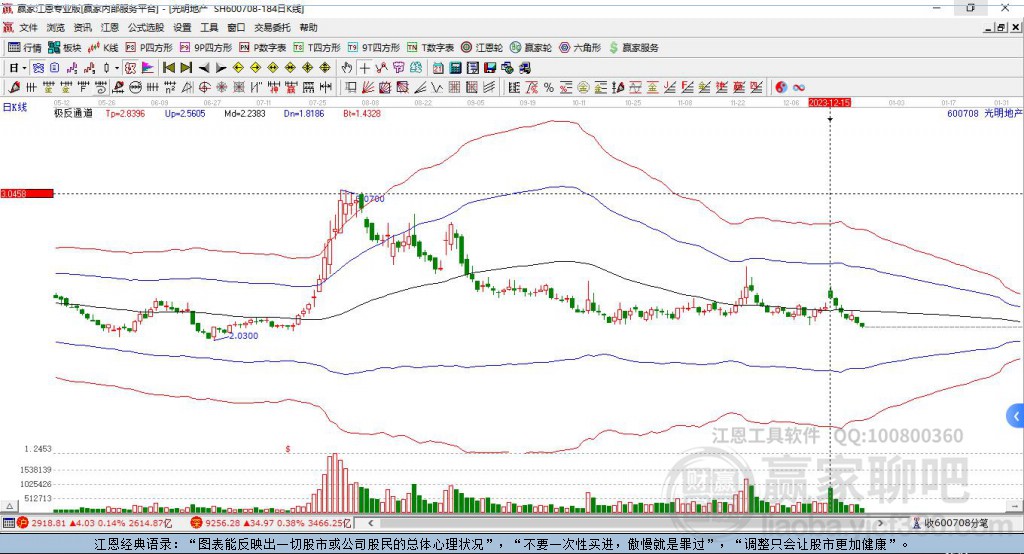The height and width of the screenshot is (554, 1024).
Task: Open the 工具 menu
Action: point(209,27)
